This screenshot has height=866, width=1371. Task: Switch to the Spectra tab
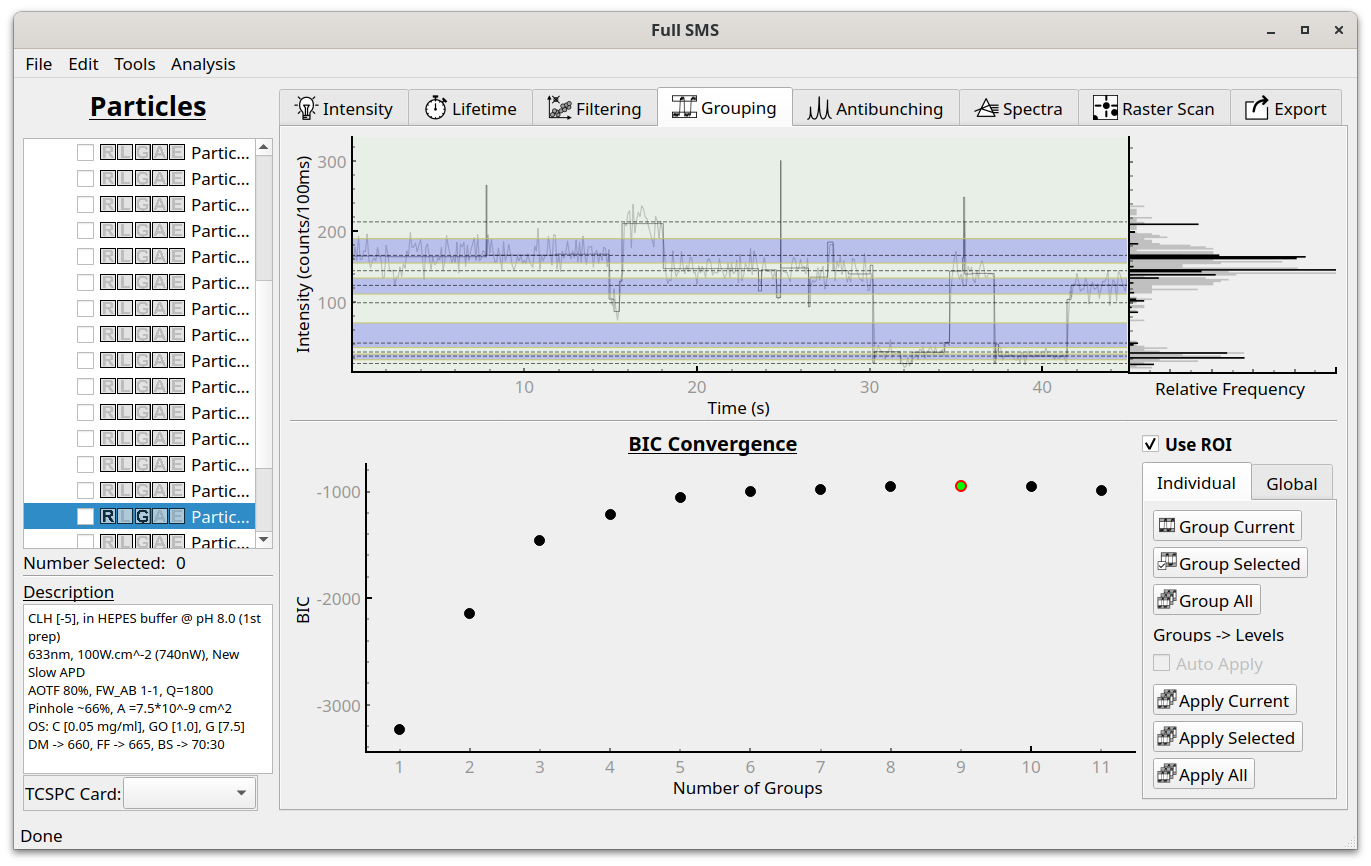tap(1018, 108)
